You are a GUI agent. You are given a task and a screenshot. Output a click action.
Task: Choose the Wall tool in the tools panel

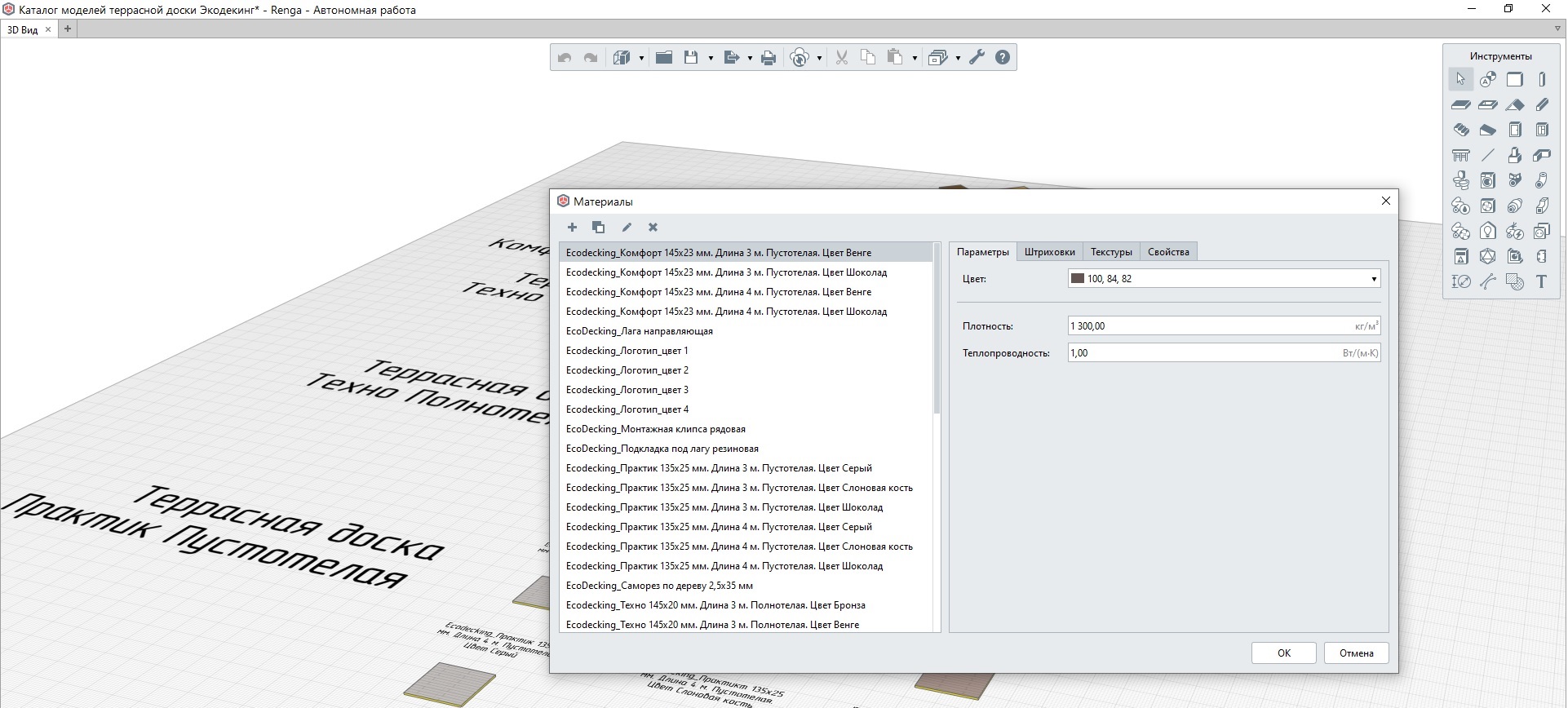point(1515,79)
